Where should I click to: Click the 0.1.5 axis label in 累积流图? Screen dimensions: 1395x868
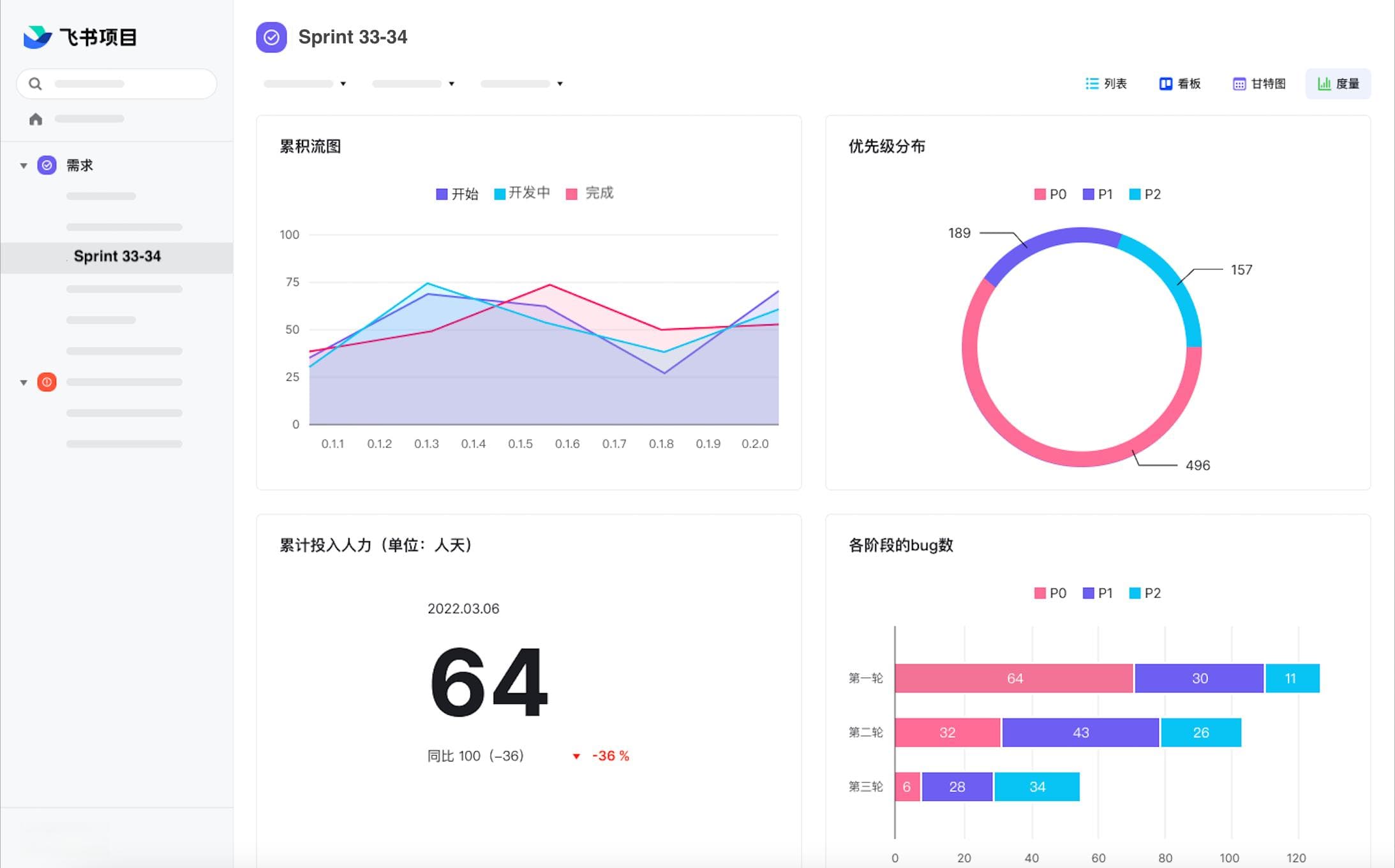[520, 444]
